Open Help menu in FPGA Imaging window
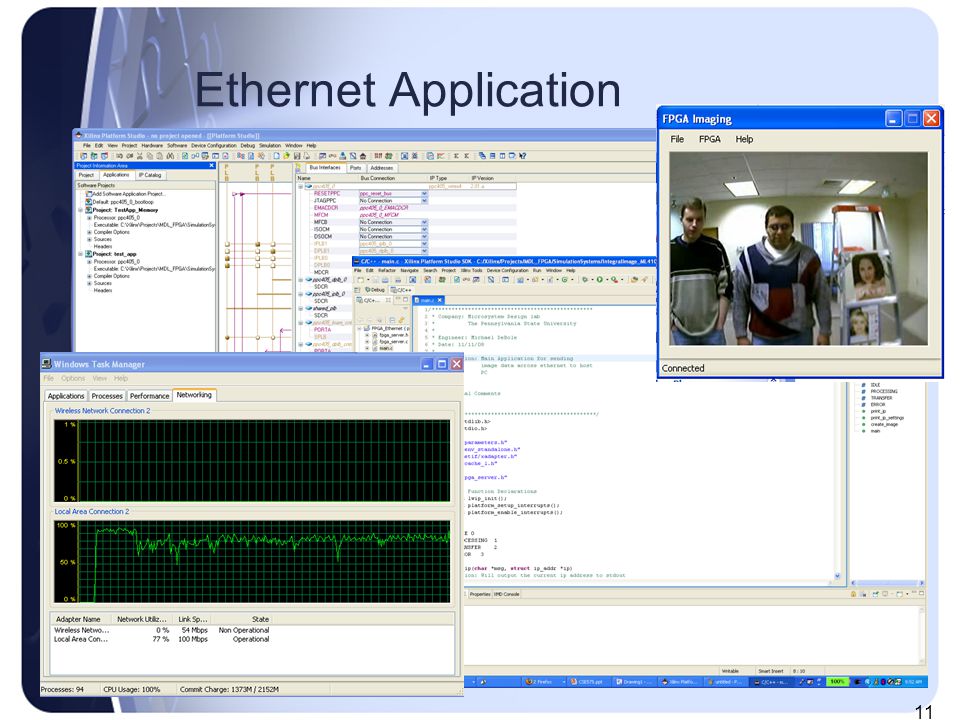This screenshot has height=720, width=960. click(x=744, y=139)
